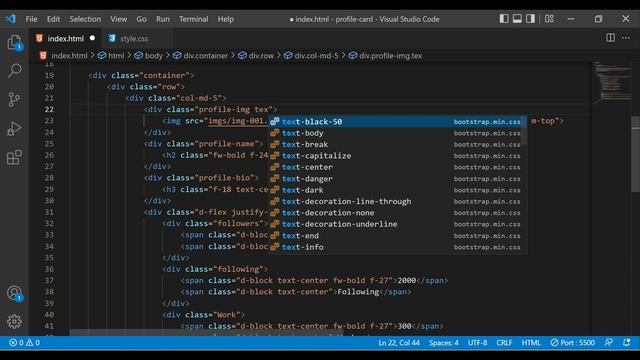Open the Go menu
Screen dimensions: 640x360
pos(141,19)
